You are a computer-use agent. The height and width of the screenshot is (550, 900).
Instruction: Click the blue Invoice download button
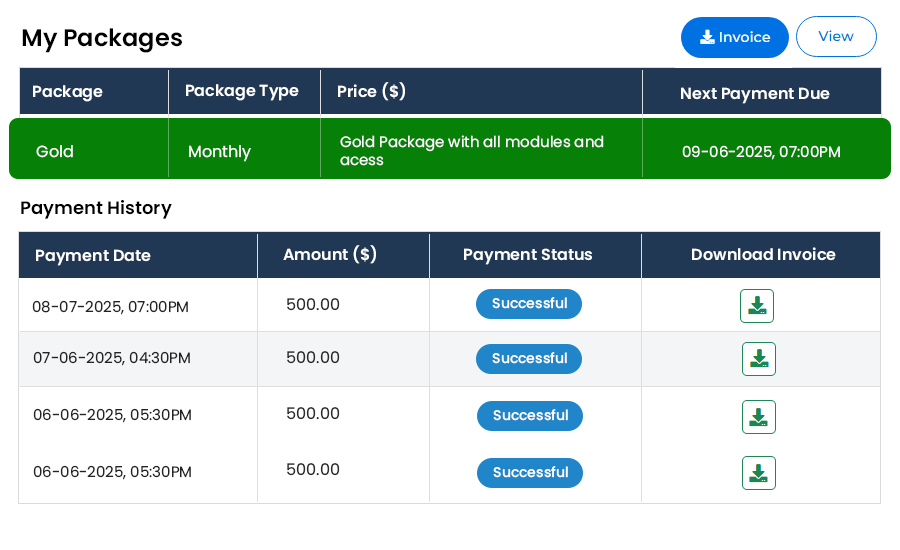pos(734,37)
